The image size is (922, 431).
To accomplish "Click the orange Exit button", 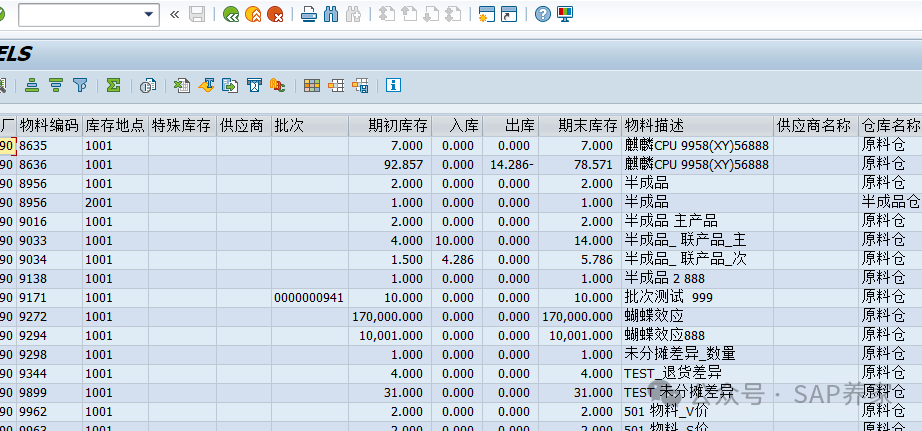I will coord(253,14).
